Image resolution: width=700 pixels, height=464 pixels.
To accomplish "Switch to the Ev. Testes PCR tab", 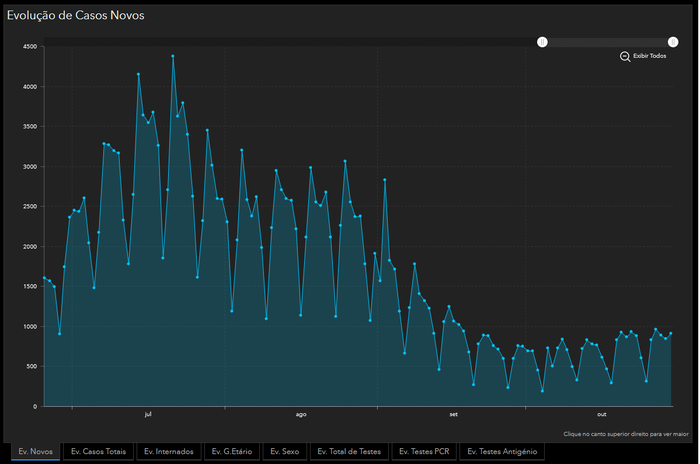I will click(x=424, y=452).
